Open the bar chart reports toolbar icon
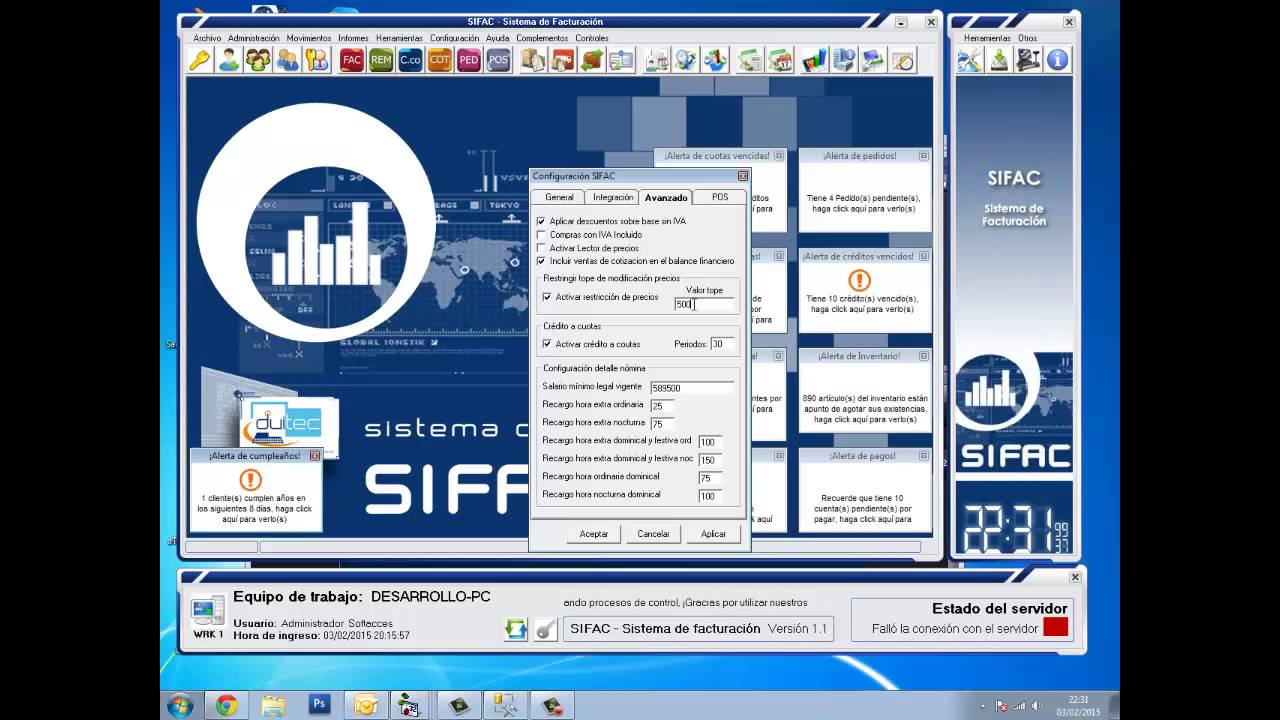 tap(815, 60)
